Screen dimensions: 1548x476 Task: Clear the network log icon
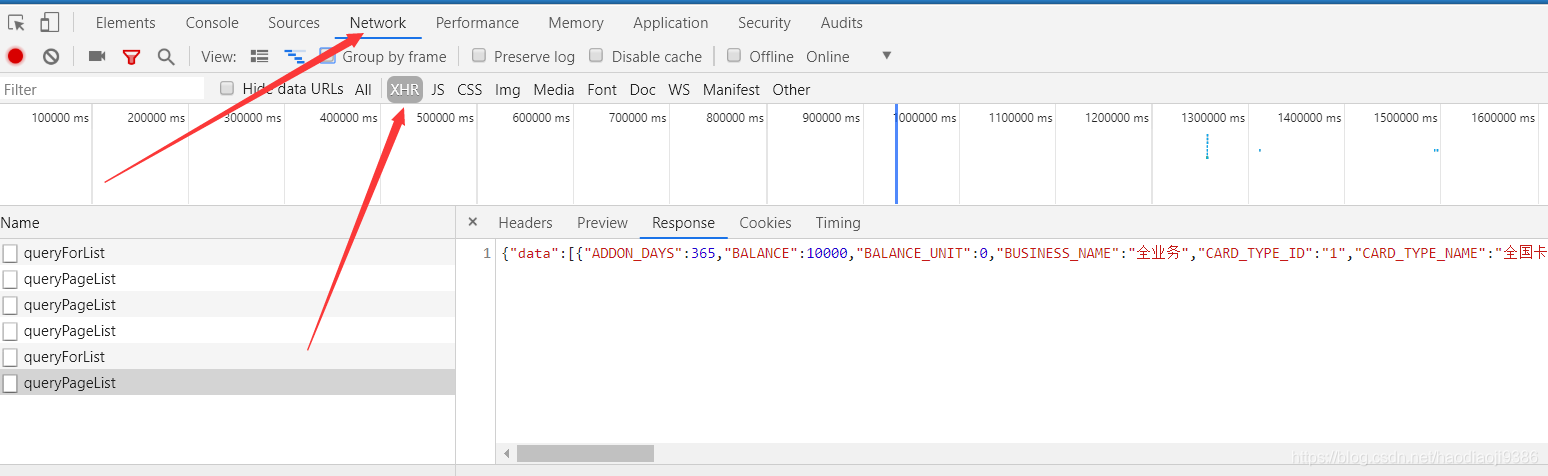pyautogui.click(x=51, y=56)
